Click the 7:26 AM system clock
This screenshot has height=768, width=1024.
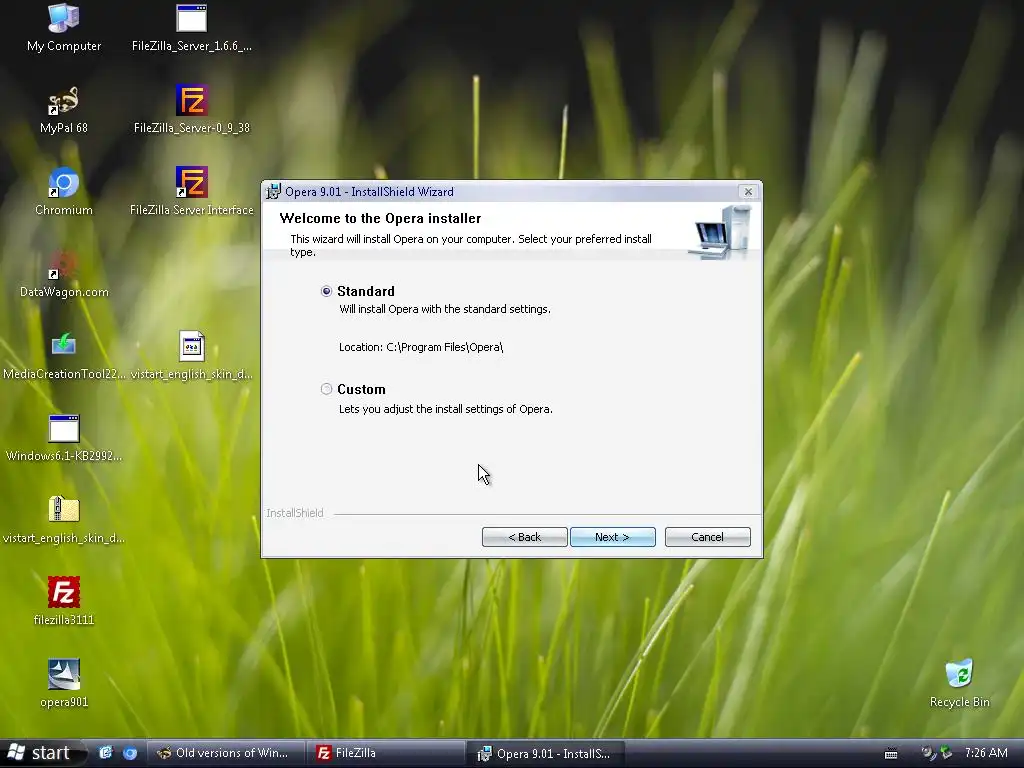[x=985, y=753]
